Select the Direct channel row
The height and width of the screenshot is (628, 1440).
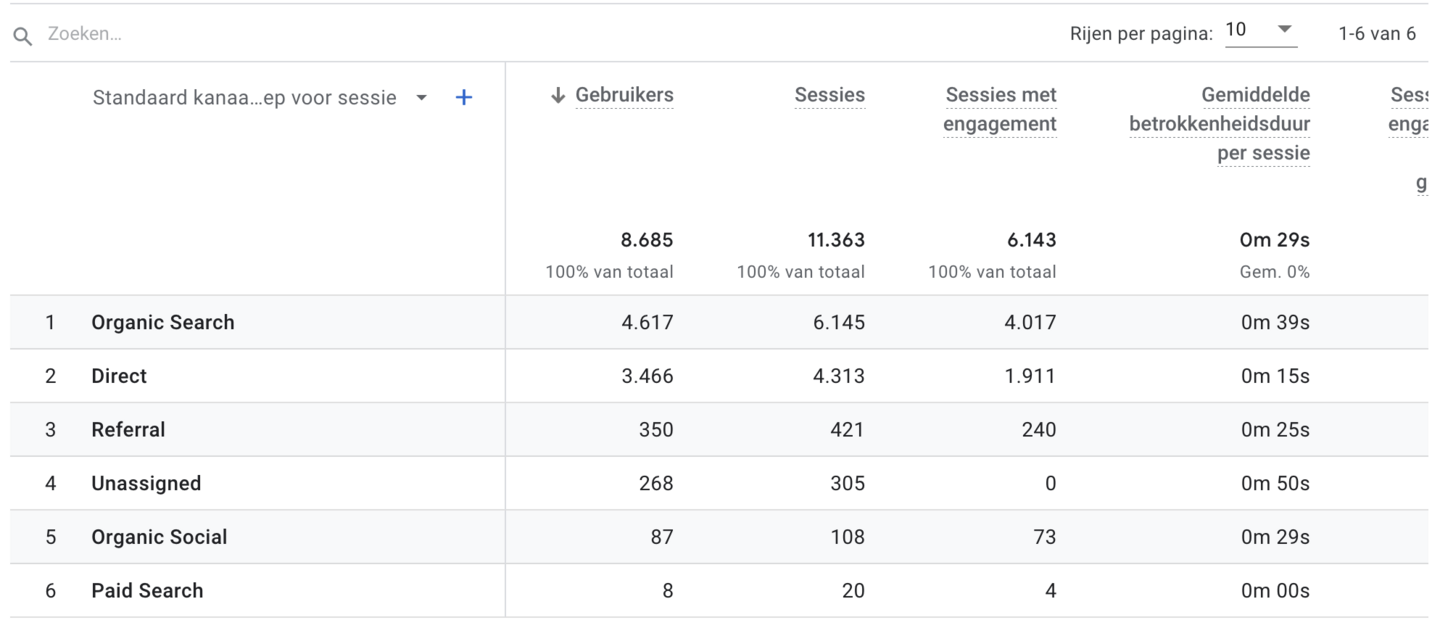119,376
